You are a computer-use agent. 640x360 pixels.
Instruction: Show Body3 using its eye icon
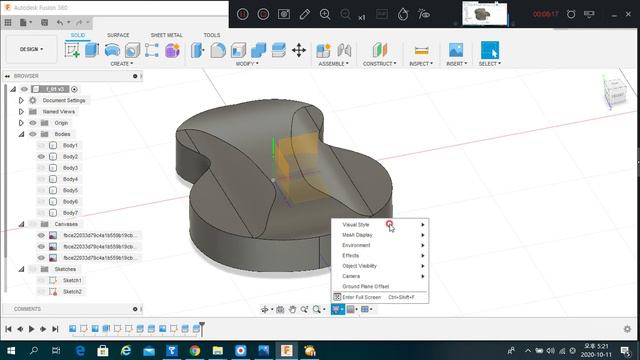(41, 168)
